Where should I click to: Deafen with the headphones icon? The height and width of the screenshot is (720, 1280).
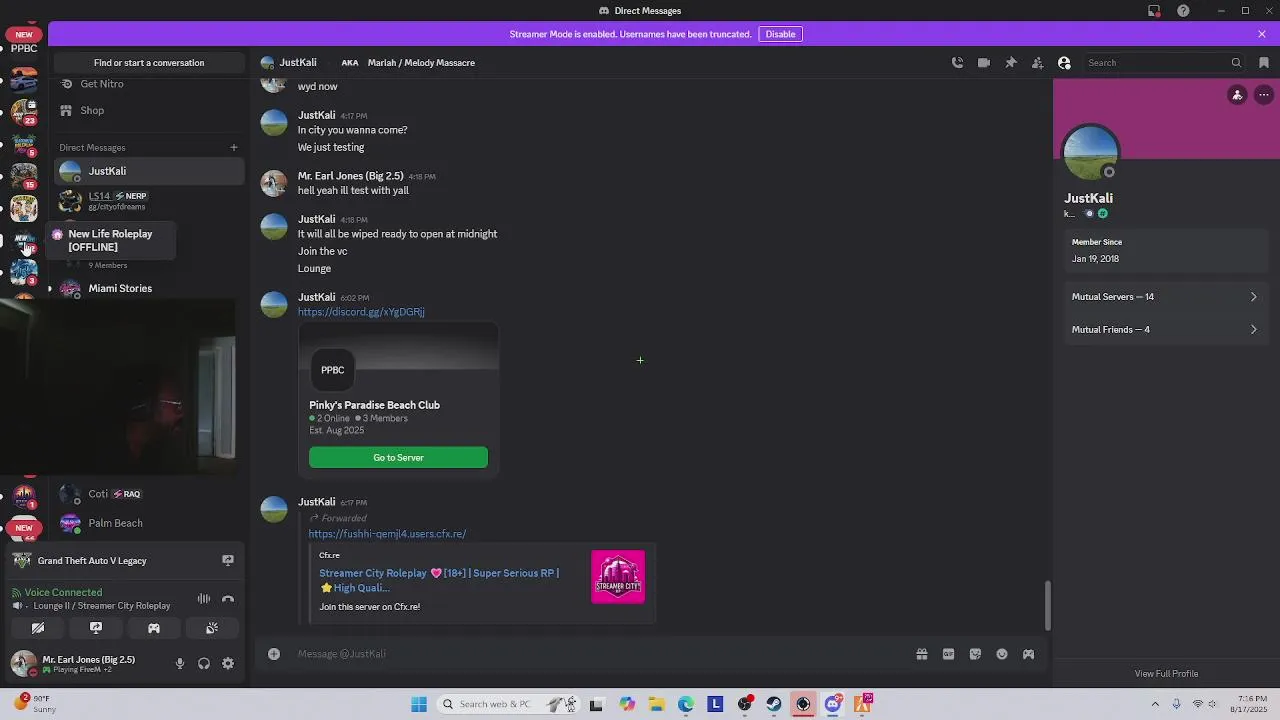[204, 664]
